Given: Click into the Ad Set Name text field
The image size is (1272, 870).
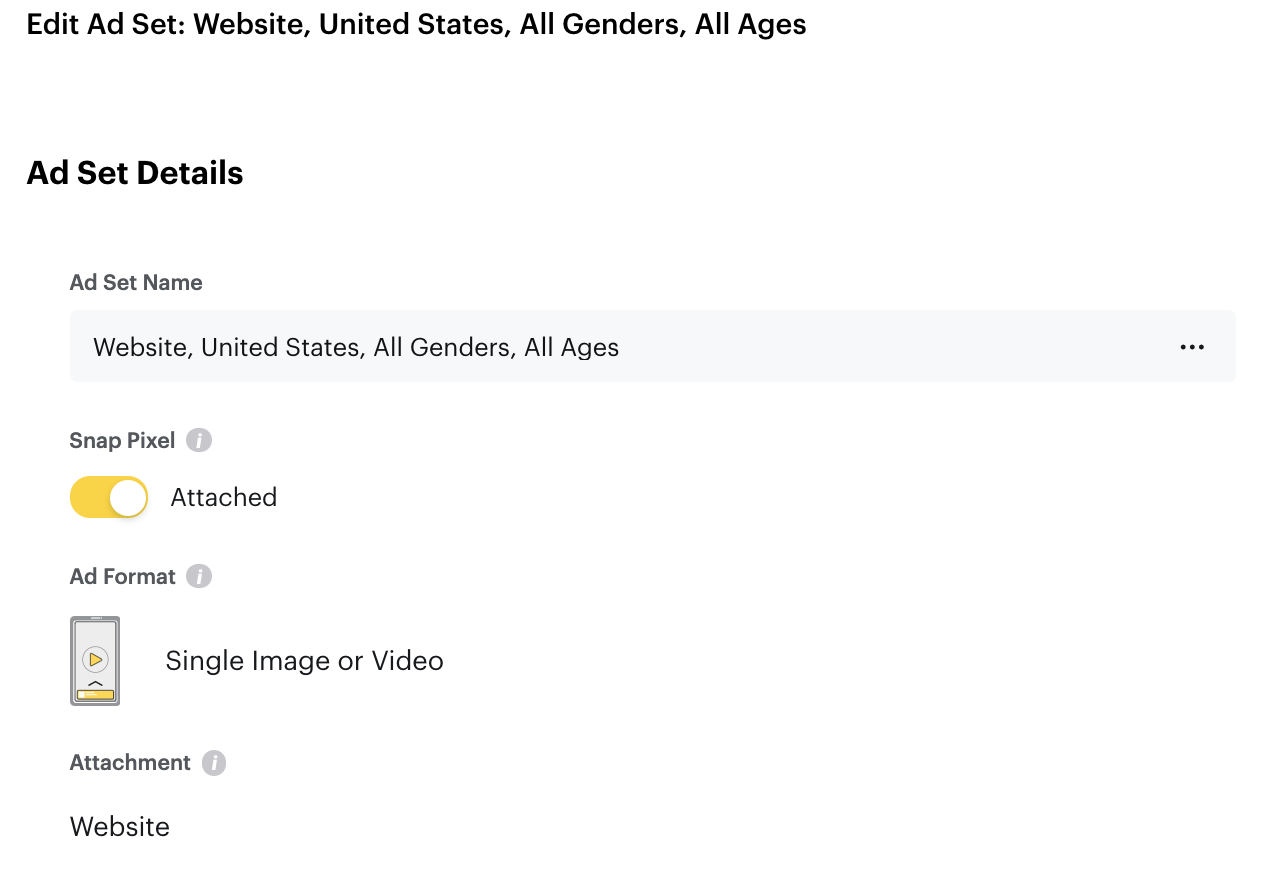Looking at the screenshot, I should [600, 347].
